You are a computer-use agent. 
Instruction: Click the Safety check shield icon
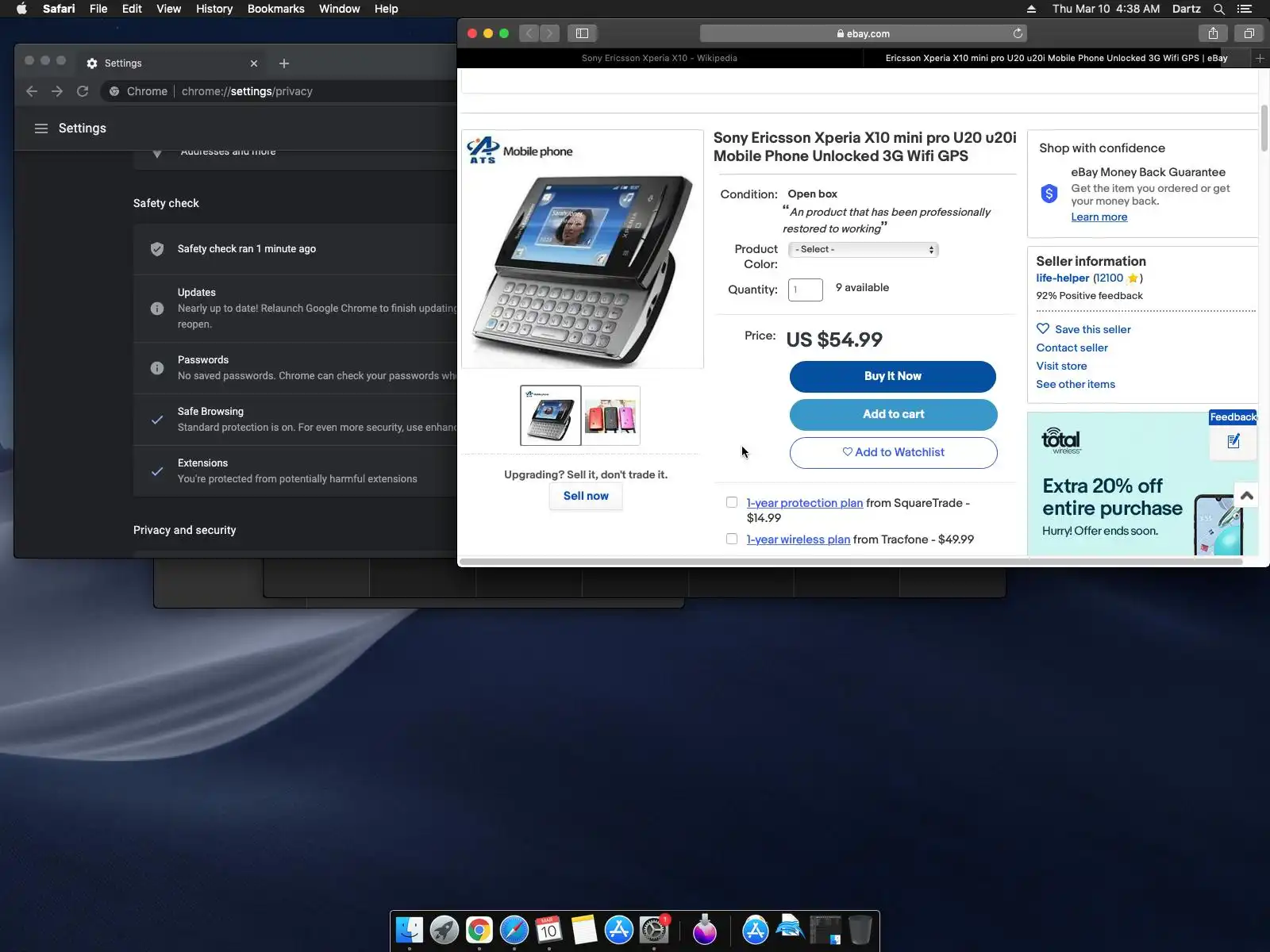pyautogui.click(x=157, y=249)
